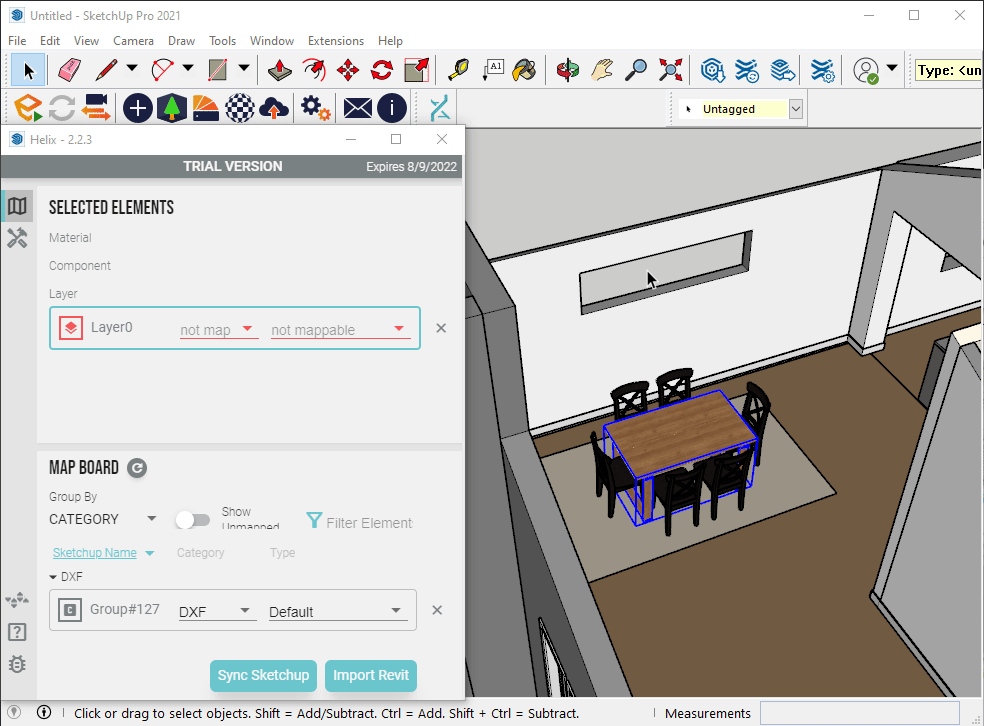Open Helix tools wrench-hammer icon
Screen dimensions: 984x726
click(x=17, y=238)
